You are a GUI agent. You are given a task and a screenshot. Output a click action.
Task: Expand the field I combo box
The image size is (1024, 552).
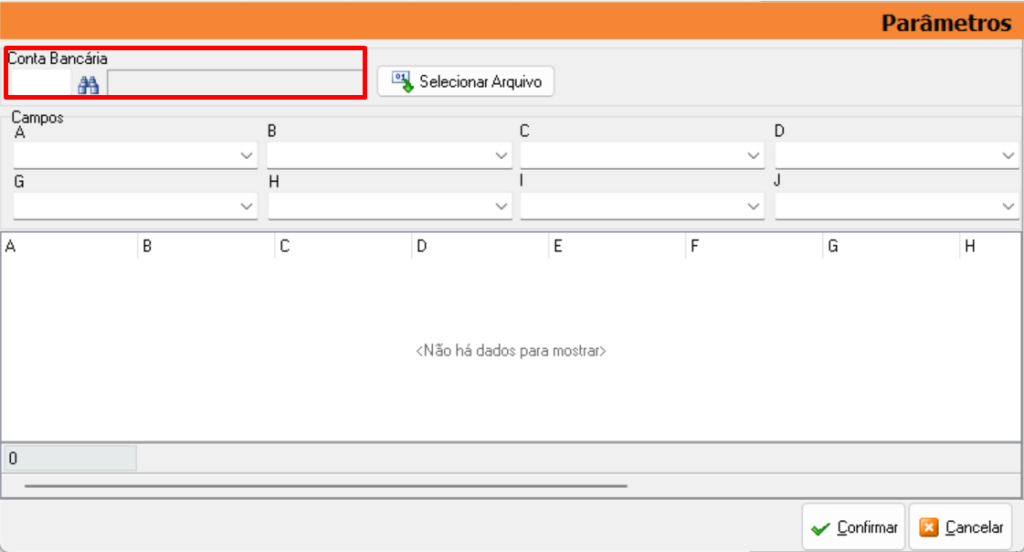pyautogui.click(x=642, y=206)
